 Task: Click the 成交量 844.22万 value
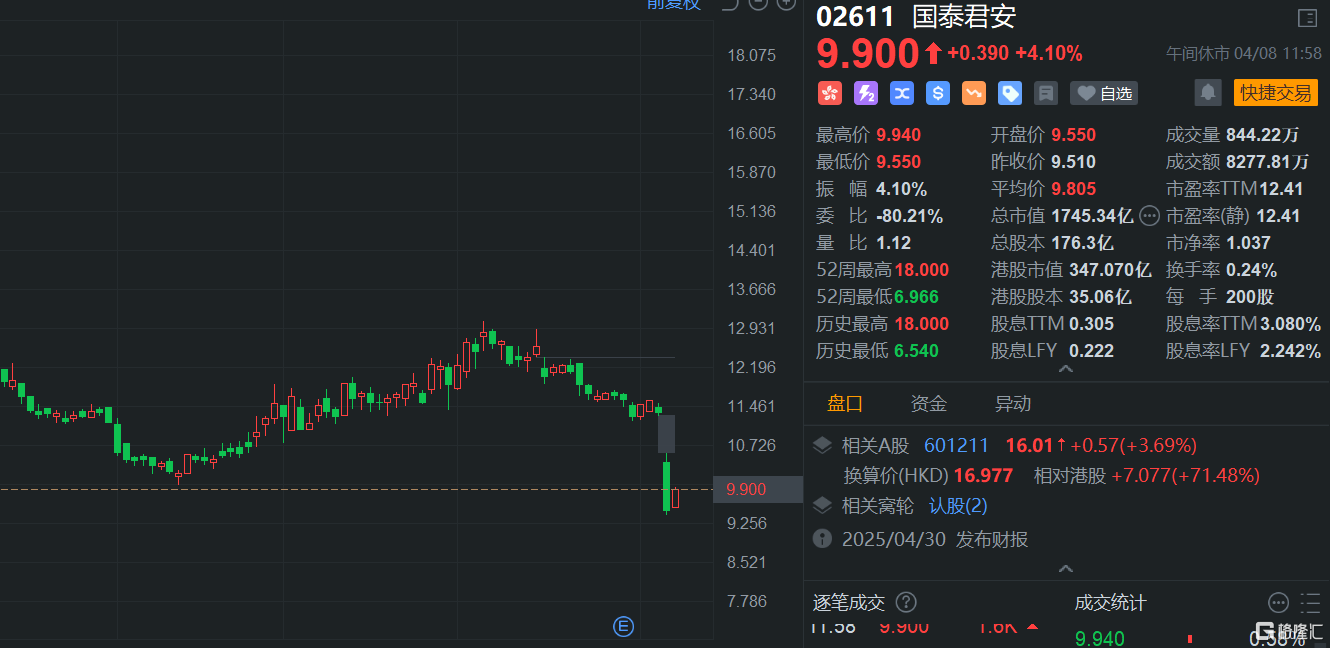[1263, 135]
